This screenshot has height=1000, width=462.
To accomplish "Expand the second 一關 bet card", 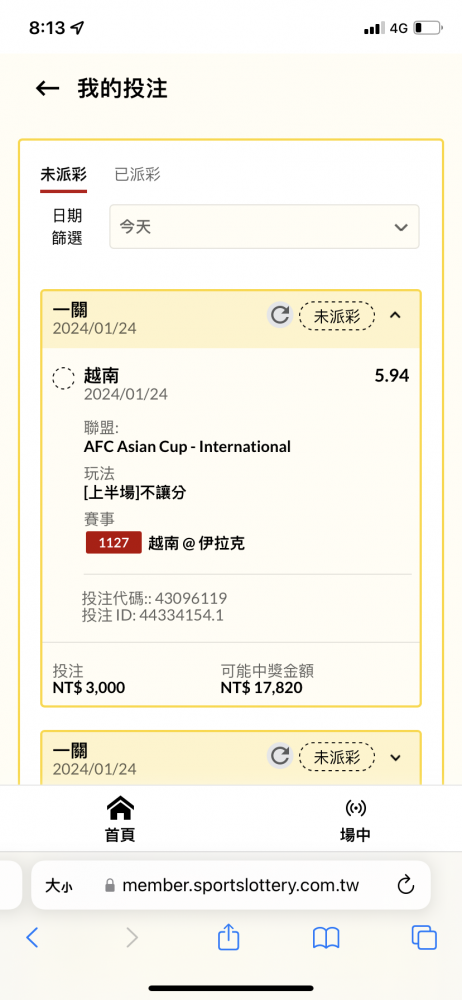I will (x=395, y=758).
